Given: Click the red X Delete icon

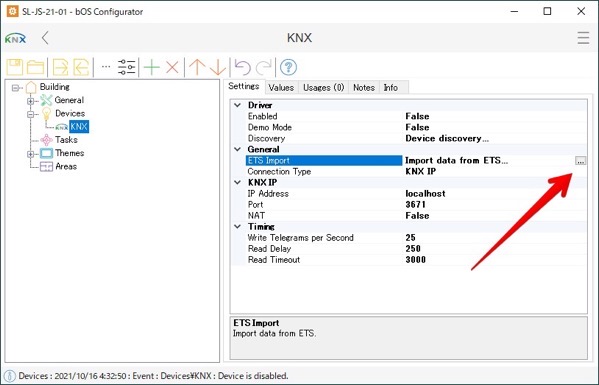Looking at the screenshot, I should (172, 67).
